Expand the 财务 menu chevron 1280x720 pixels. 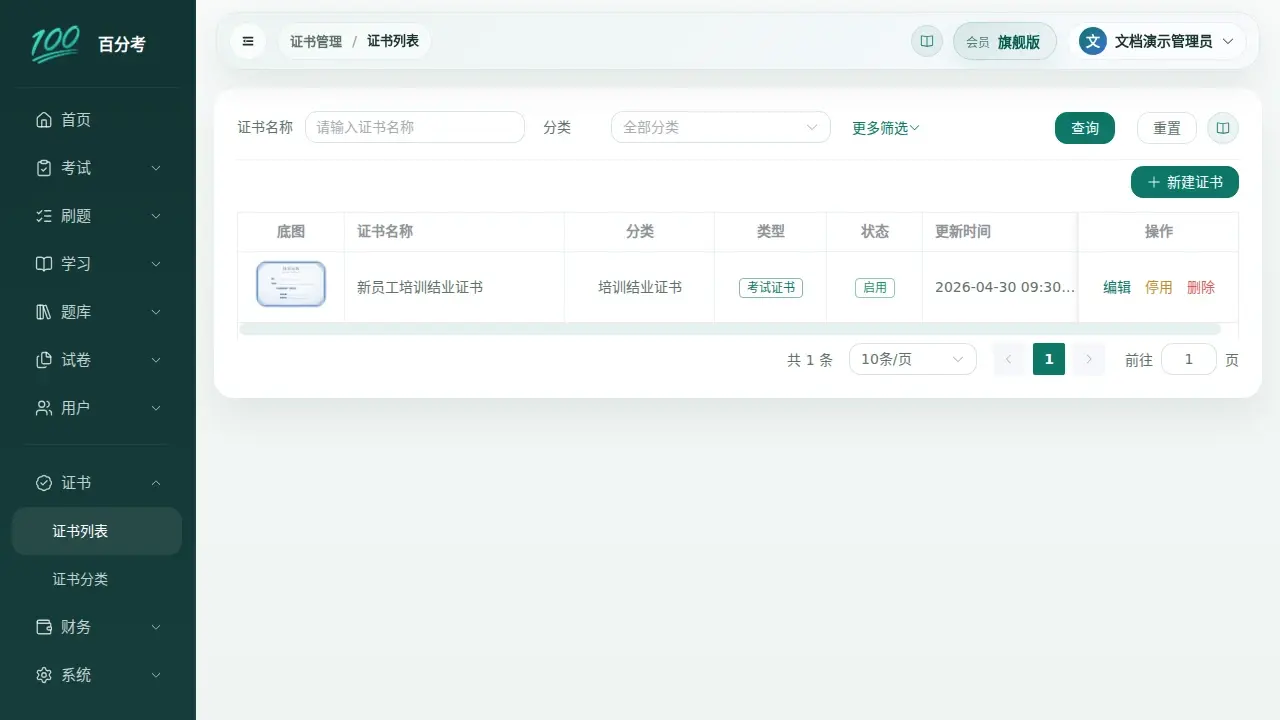156,627
